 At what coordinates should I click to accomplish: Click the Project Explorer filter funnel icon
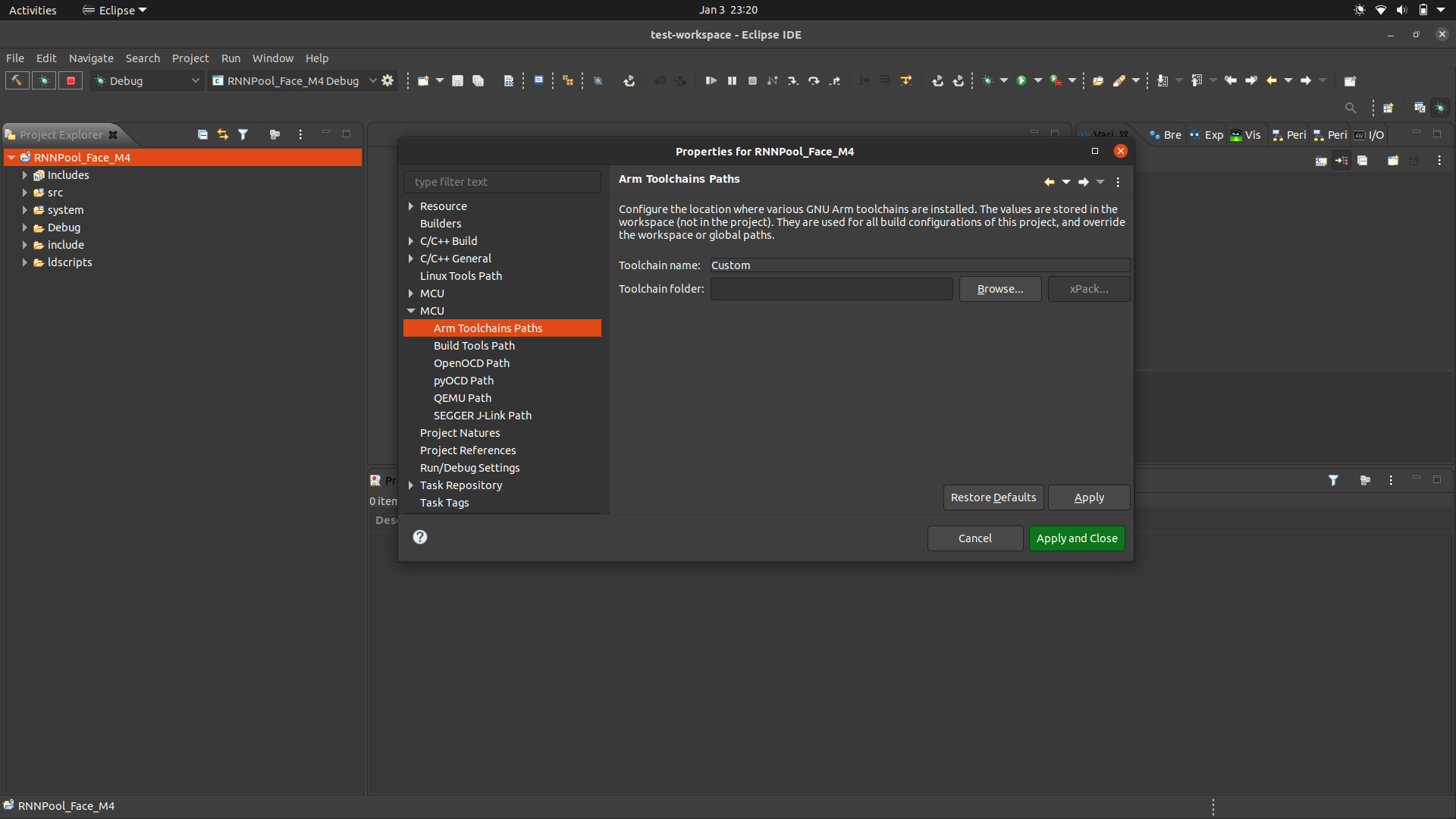tap(243, 134)
